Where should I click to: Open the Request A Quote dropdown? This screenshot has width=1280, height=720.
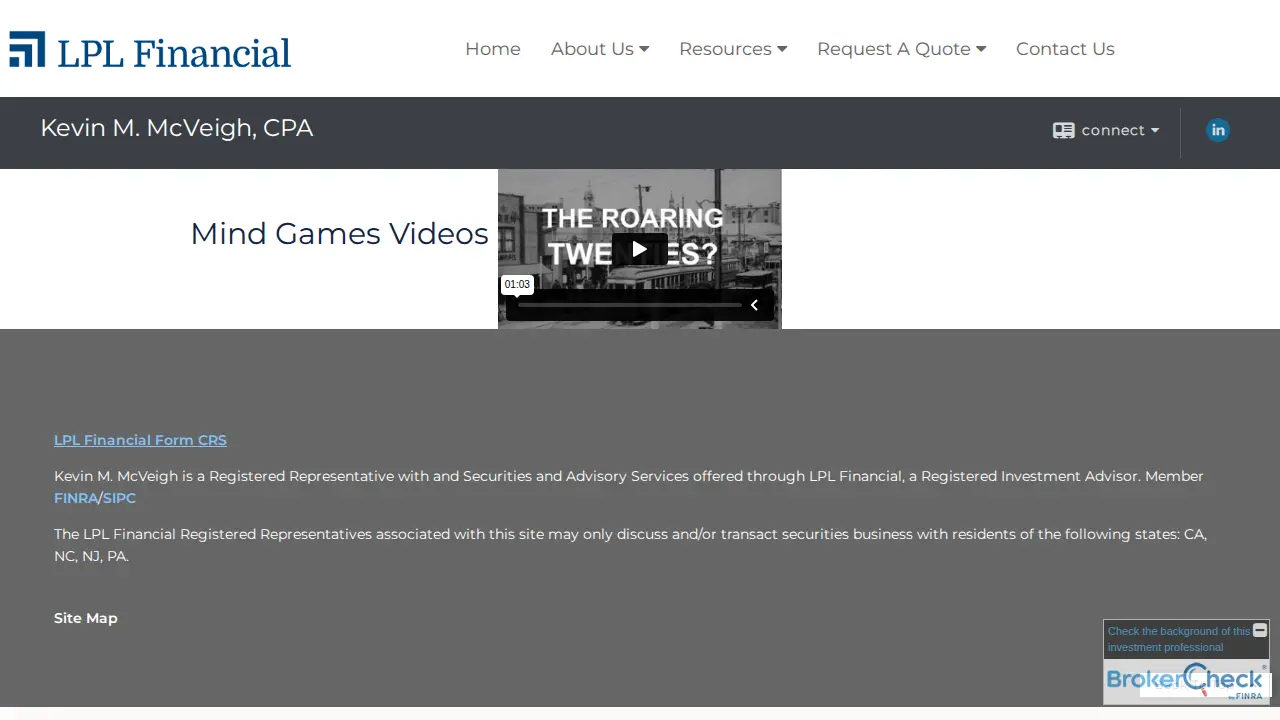[x=901, y=49]
